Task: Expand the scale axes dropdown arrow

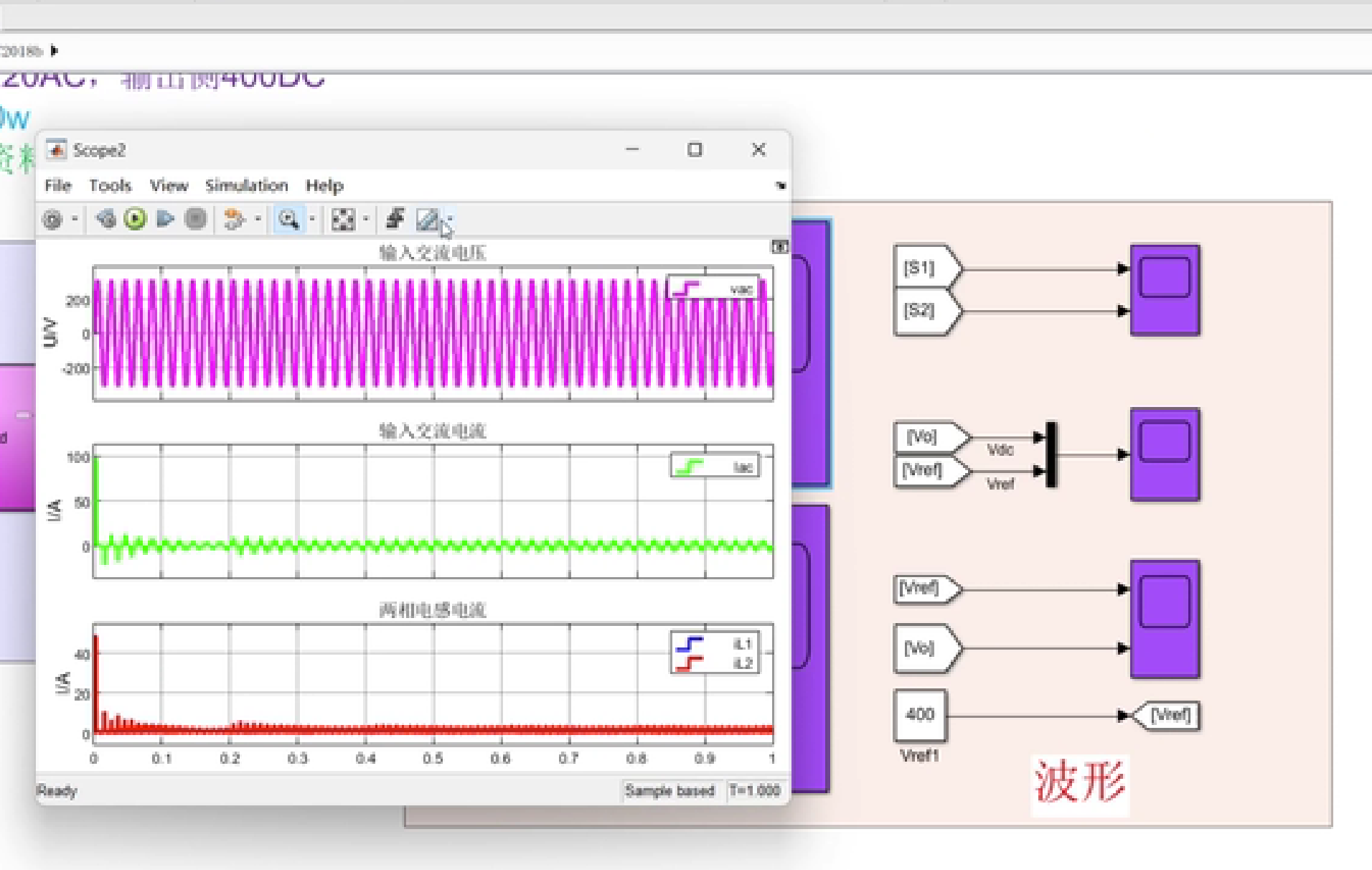Action: [x=365, y=219]
